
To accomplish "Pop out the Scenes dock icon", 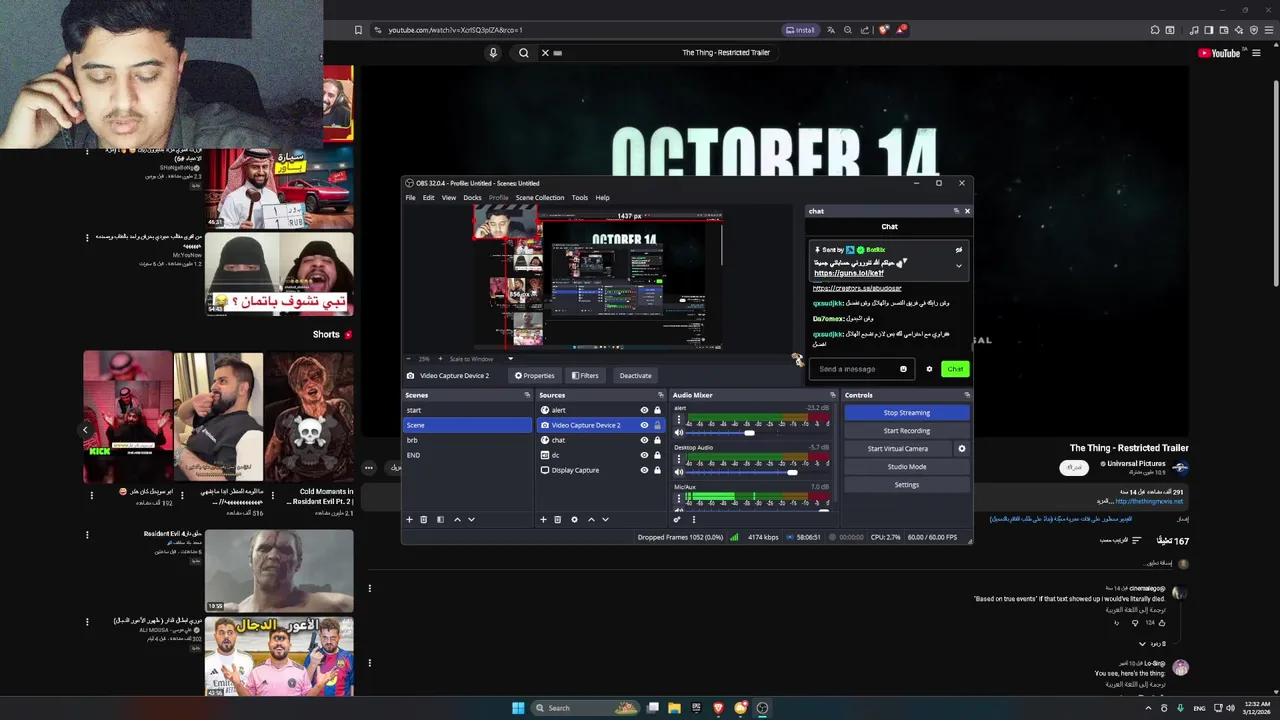I will [527, 395].
